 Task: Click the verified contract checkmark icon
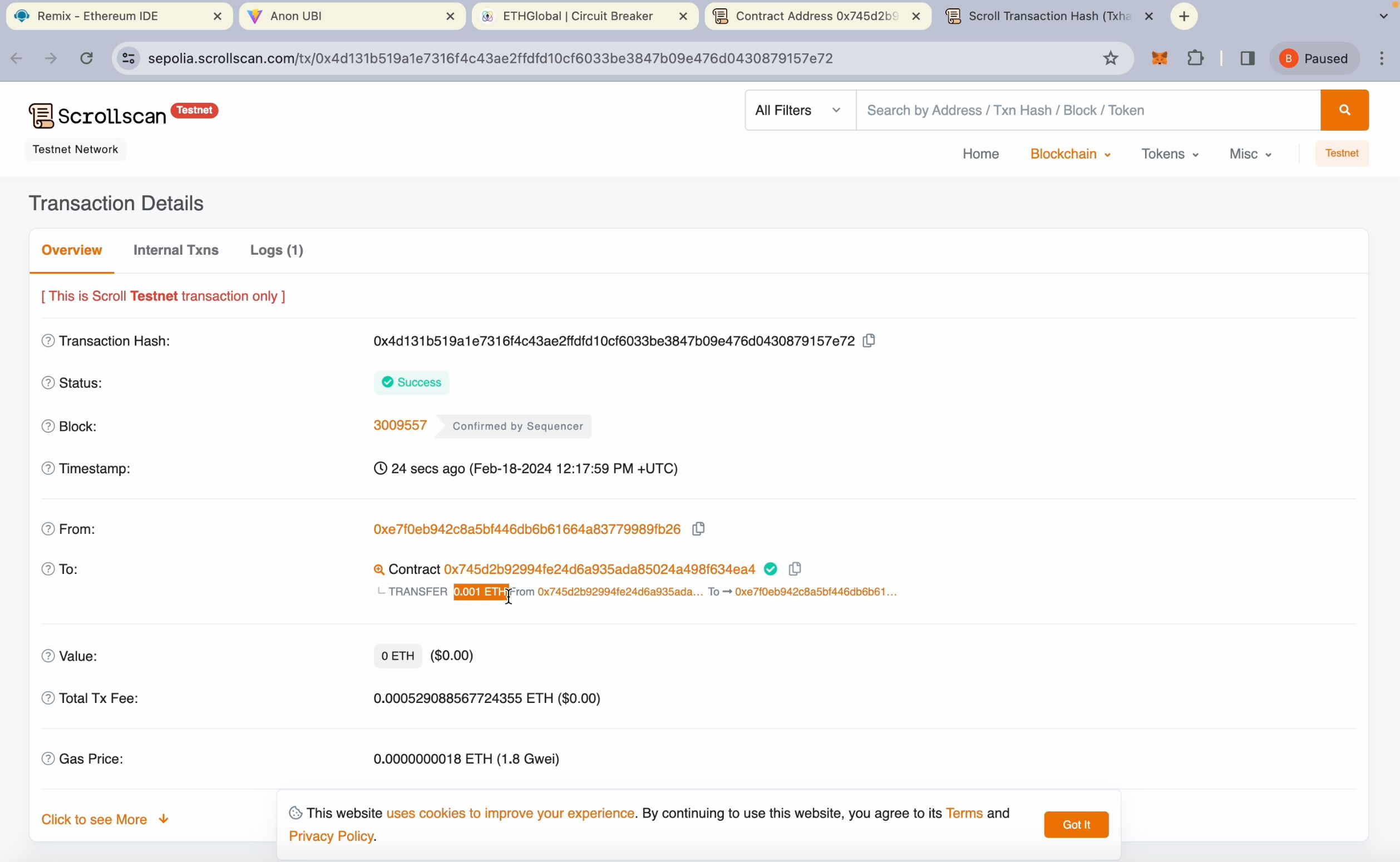click(770, 568)
